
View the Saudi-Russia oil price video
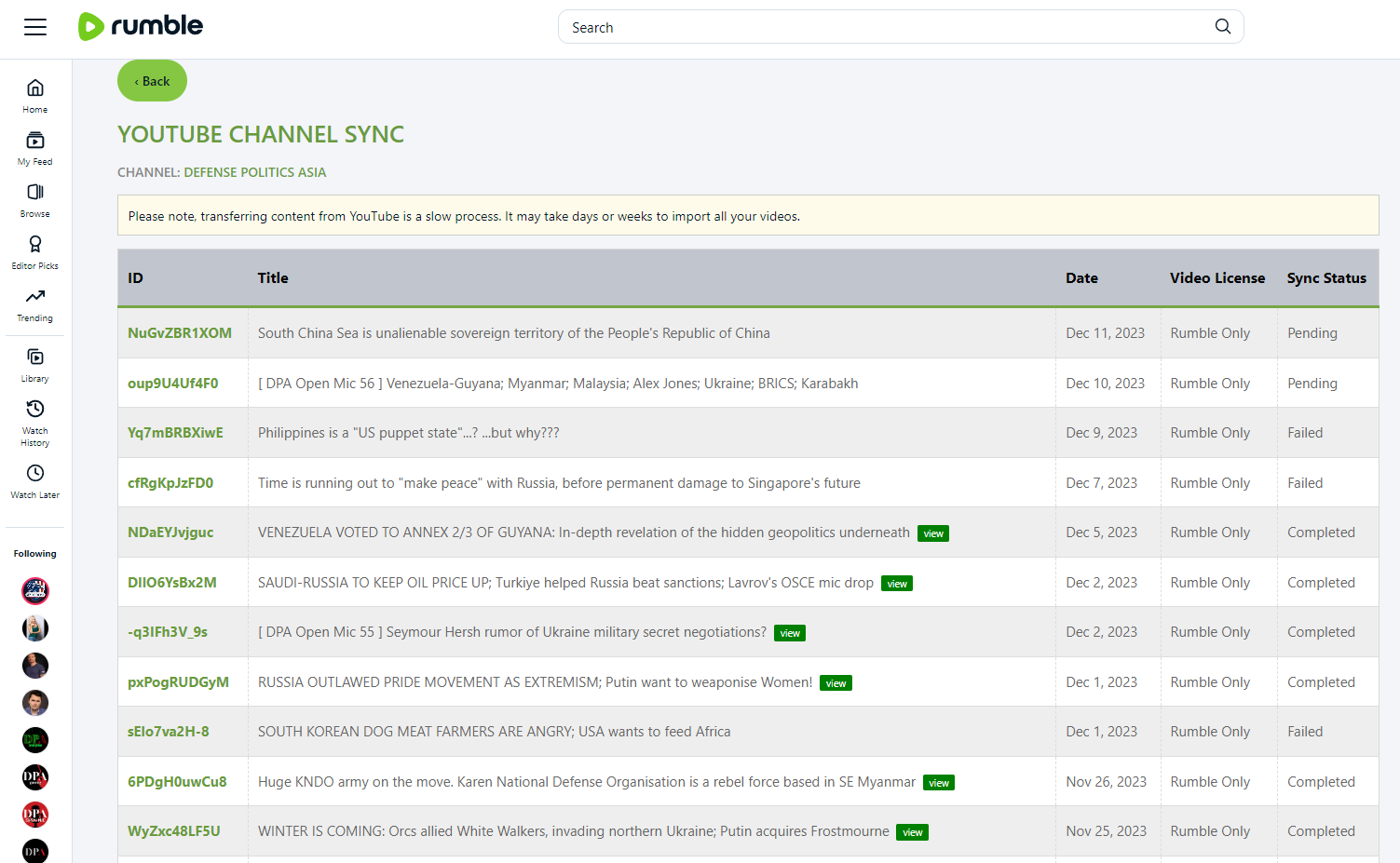point(897,584)
